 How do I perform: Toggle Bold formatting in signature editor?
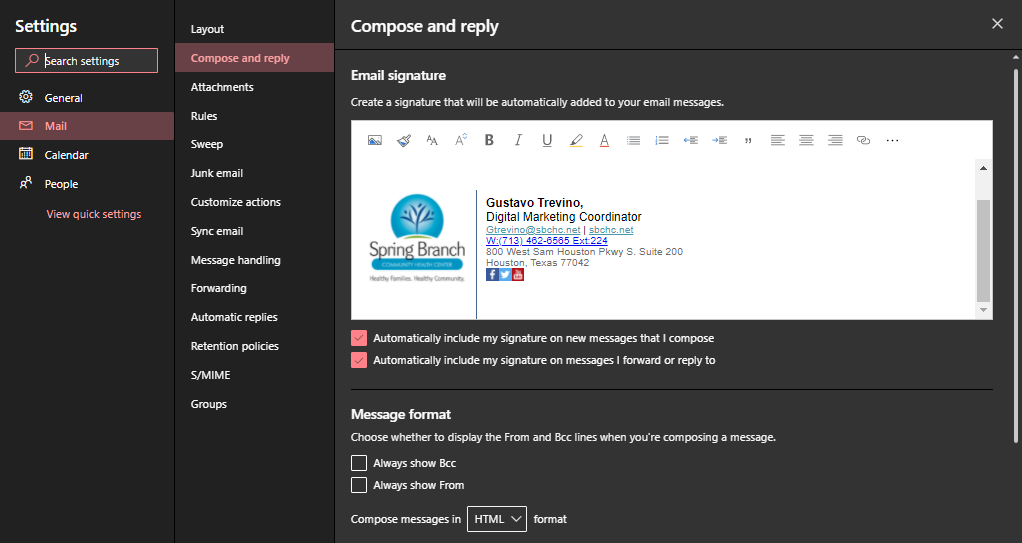click(489, 141)
